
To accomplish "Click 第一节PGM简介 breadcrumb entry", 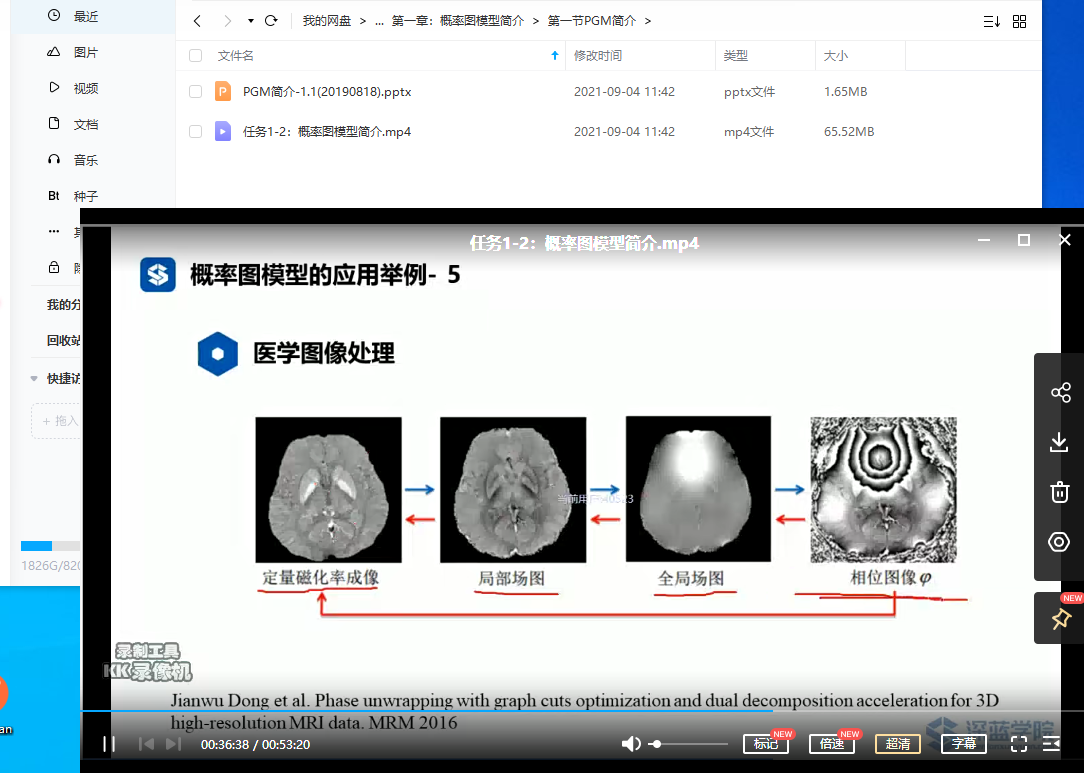I will click(x=592, y=21).
